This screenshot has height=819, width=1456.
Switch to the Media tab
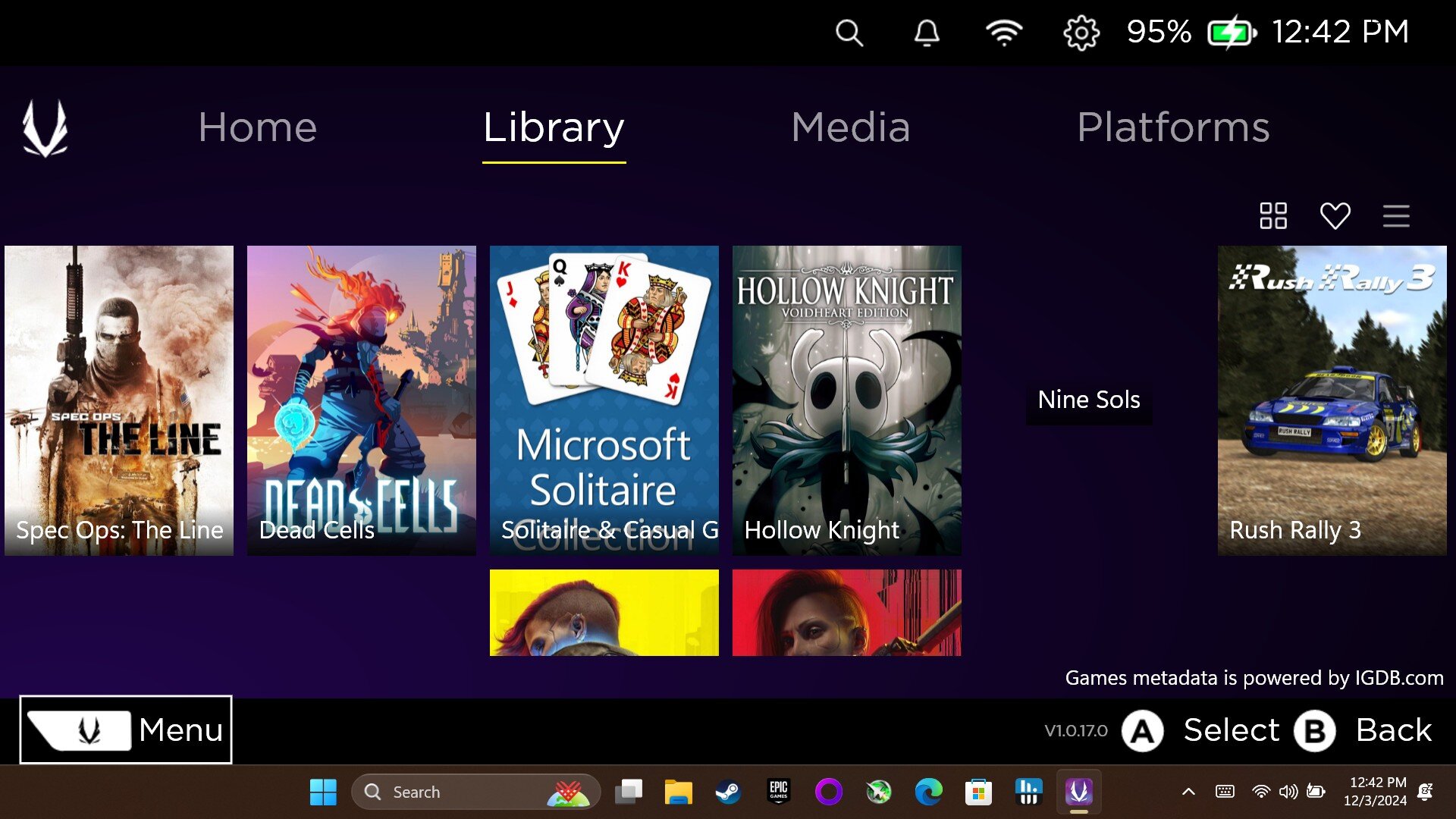point(850,127)
